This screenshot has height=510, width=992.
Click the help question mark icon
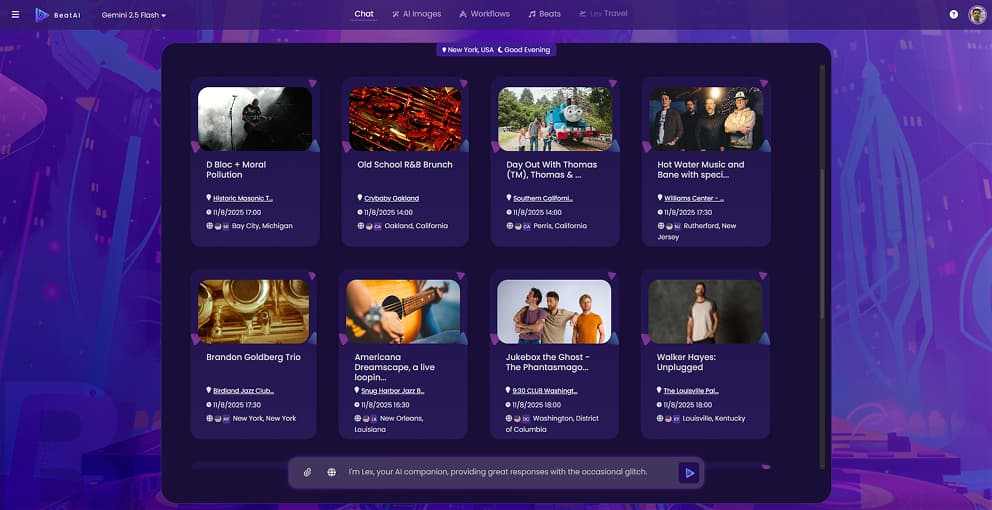tap(953, 14)
